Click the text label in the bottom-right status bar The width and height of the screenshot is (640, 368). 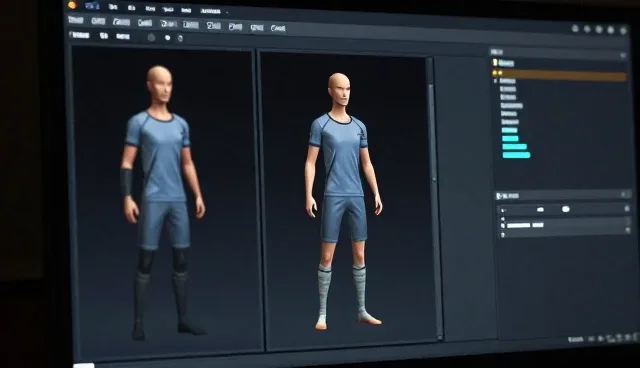click(x=576, y=339)
